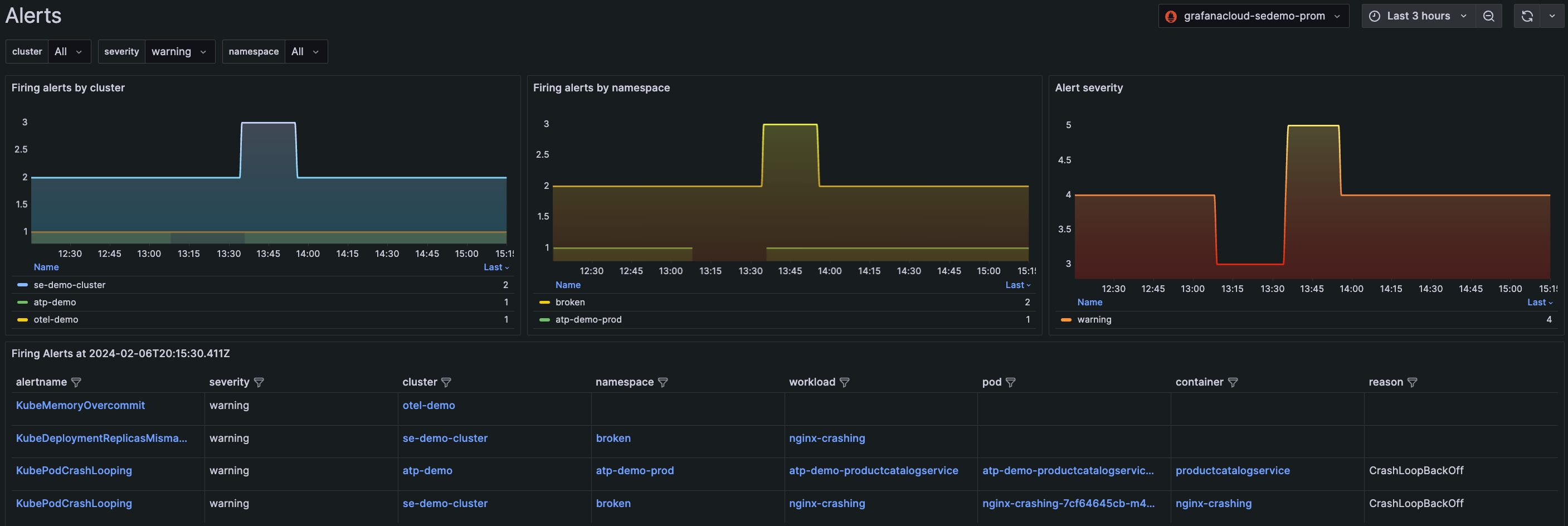Open the cluster variable dropdown
1568x526 pixels.
(x=68, y=52)
